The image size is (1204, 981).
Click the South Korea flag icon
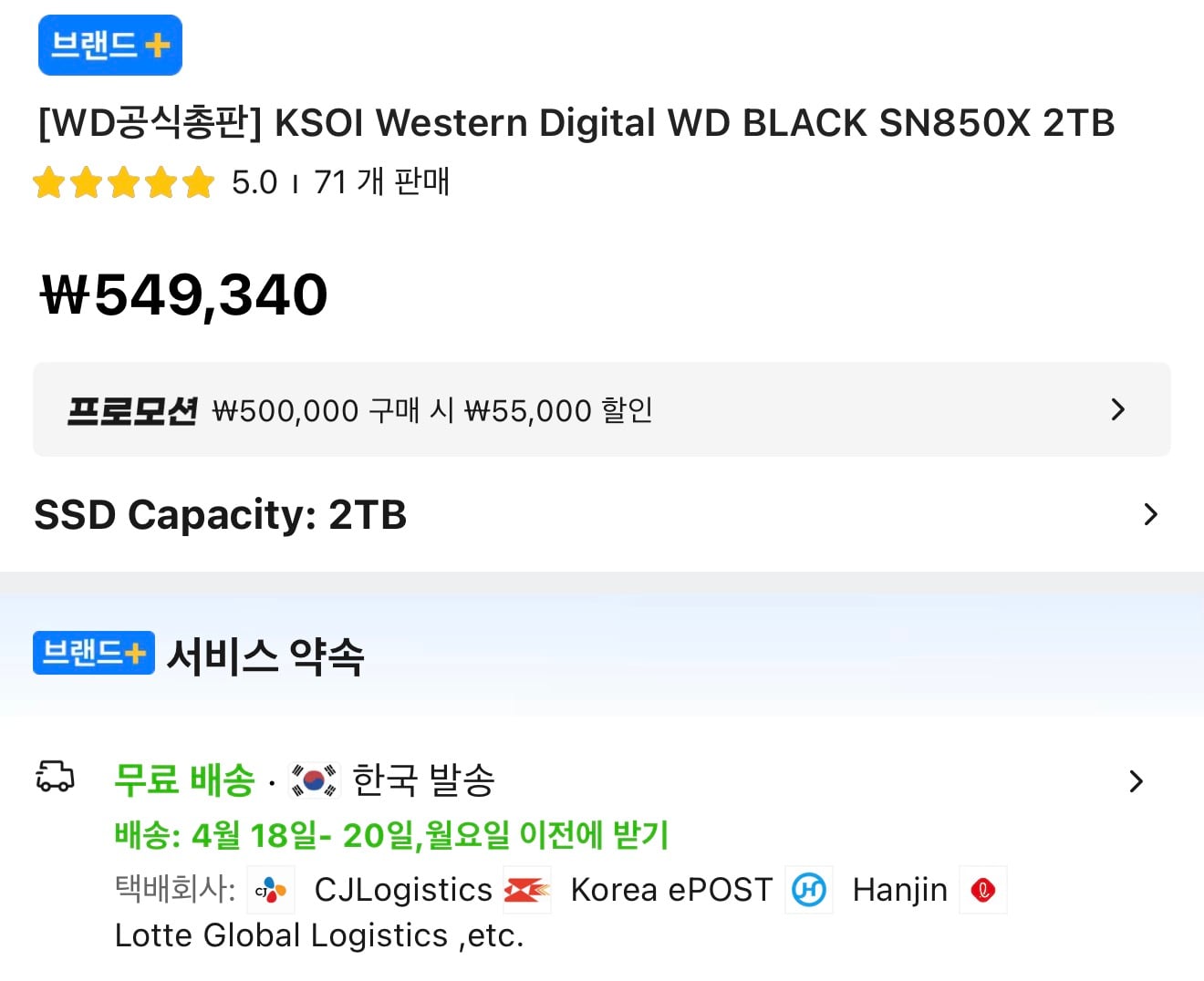(314, 780)
